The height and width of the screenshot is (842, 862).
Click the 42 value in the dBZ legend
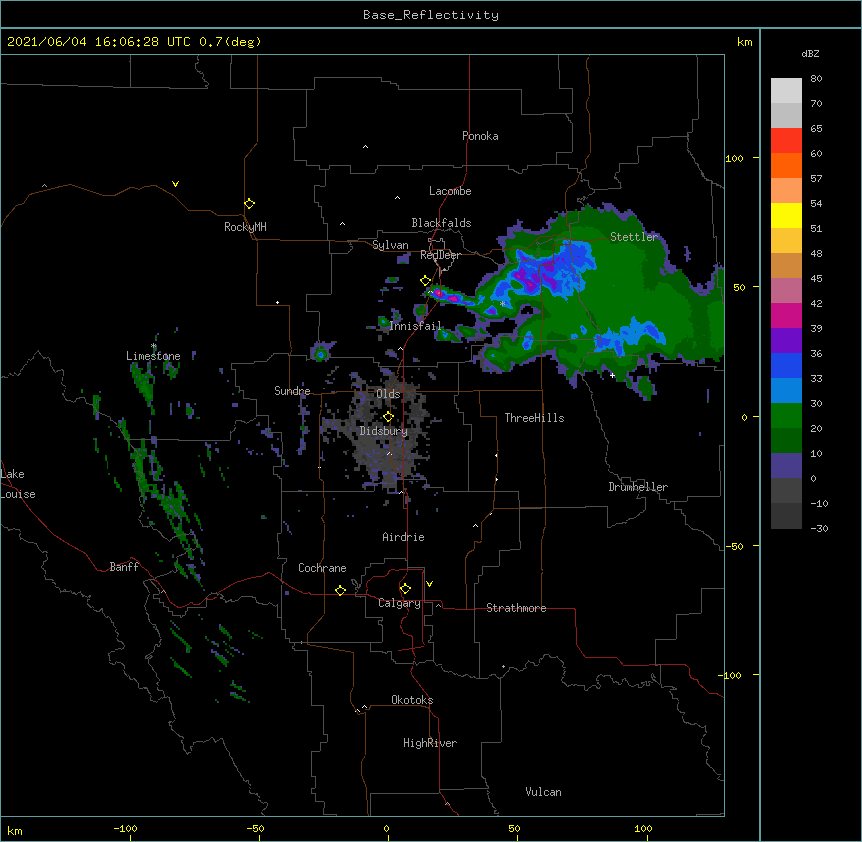816,303
